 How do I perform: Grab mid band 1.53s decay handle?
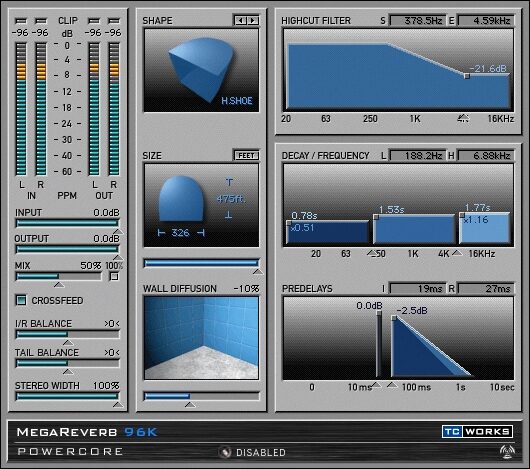(x=376, y=217)
